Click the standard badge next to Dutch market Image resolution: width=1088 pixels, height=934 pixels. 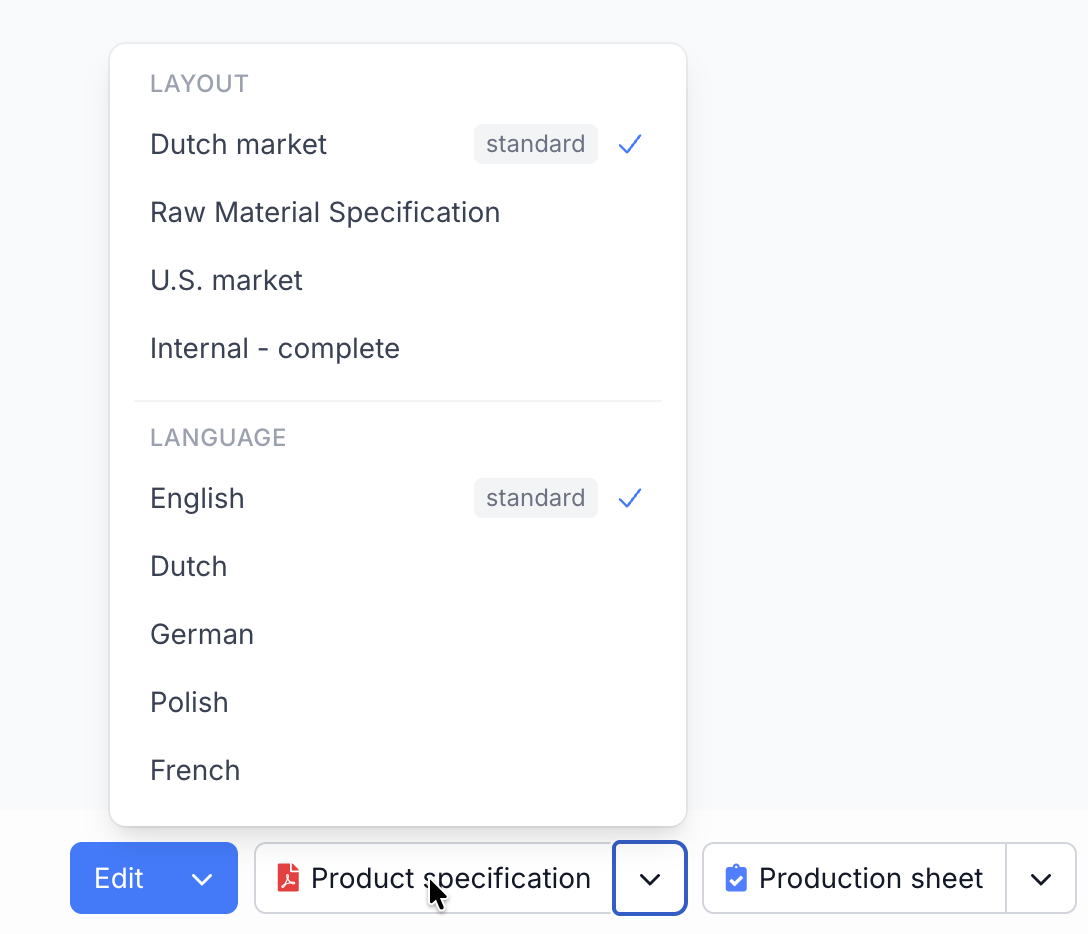[x=535, y=144]
